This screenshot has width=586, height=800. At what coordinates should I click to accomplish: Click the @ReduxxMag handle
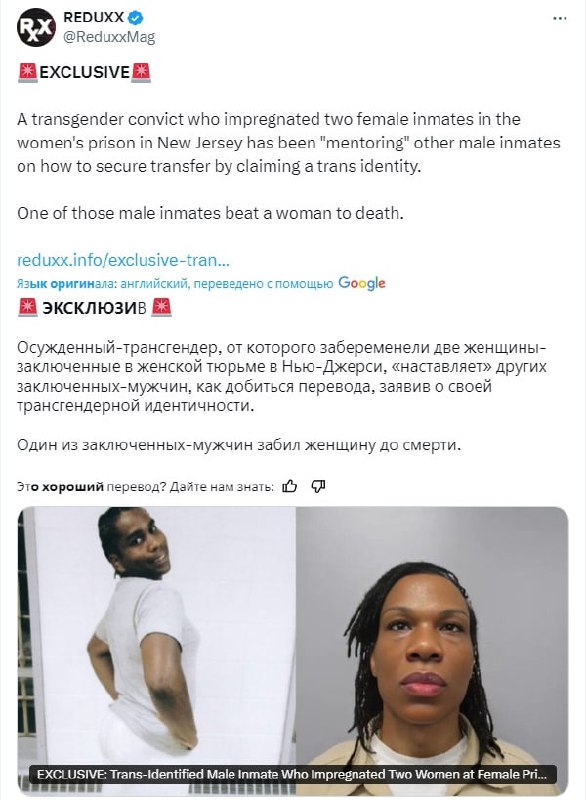[109, 37]
